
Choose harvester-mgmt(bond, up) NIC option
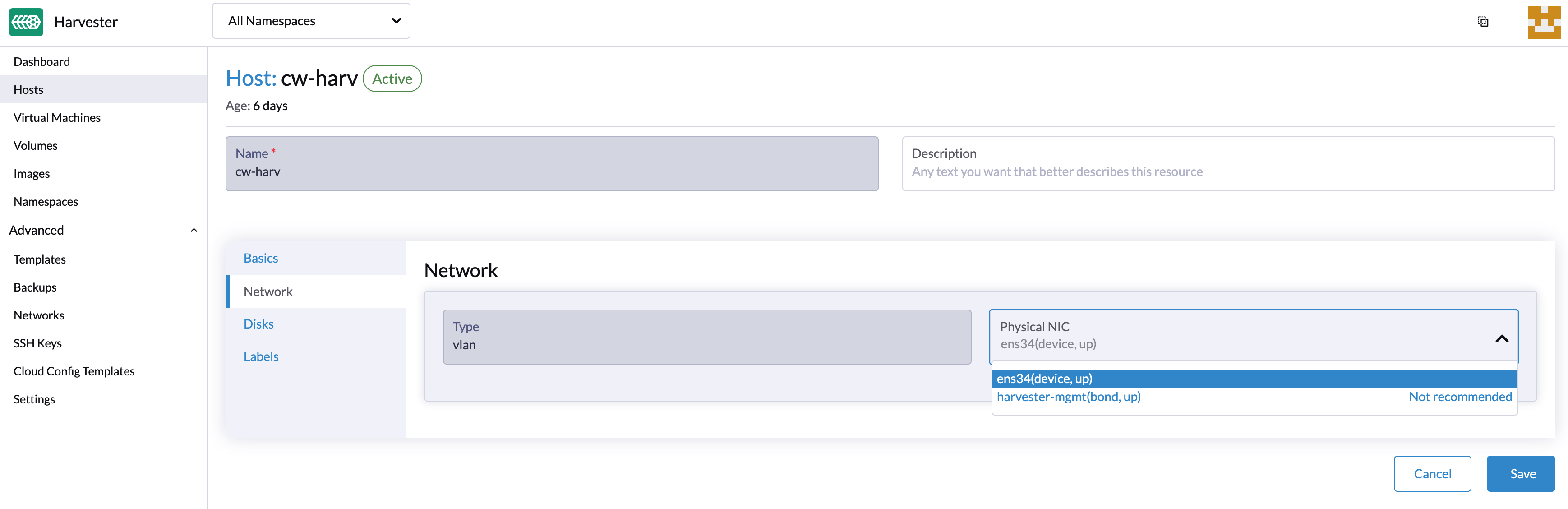1068,397
